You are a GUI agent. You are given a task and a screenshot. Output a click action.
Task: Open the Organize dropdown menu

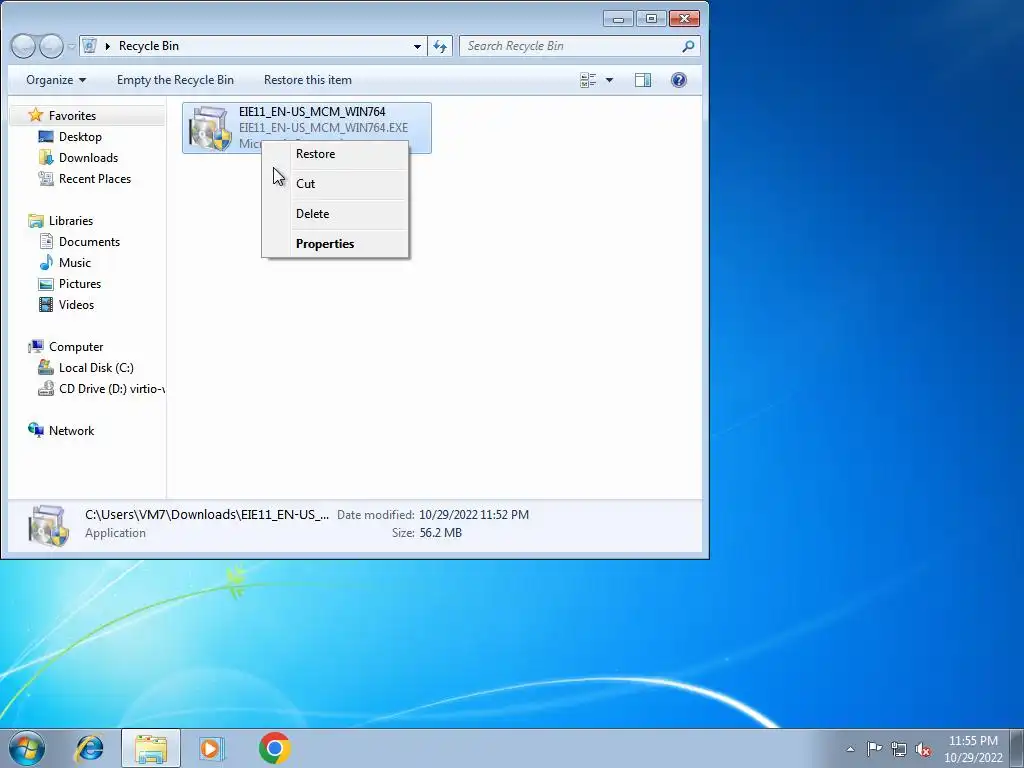click(x=56, y=80)
